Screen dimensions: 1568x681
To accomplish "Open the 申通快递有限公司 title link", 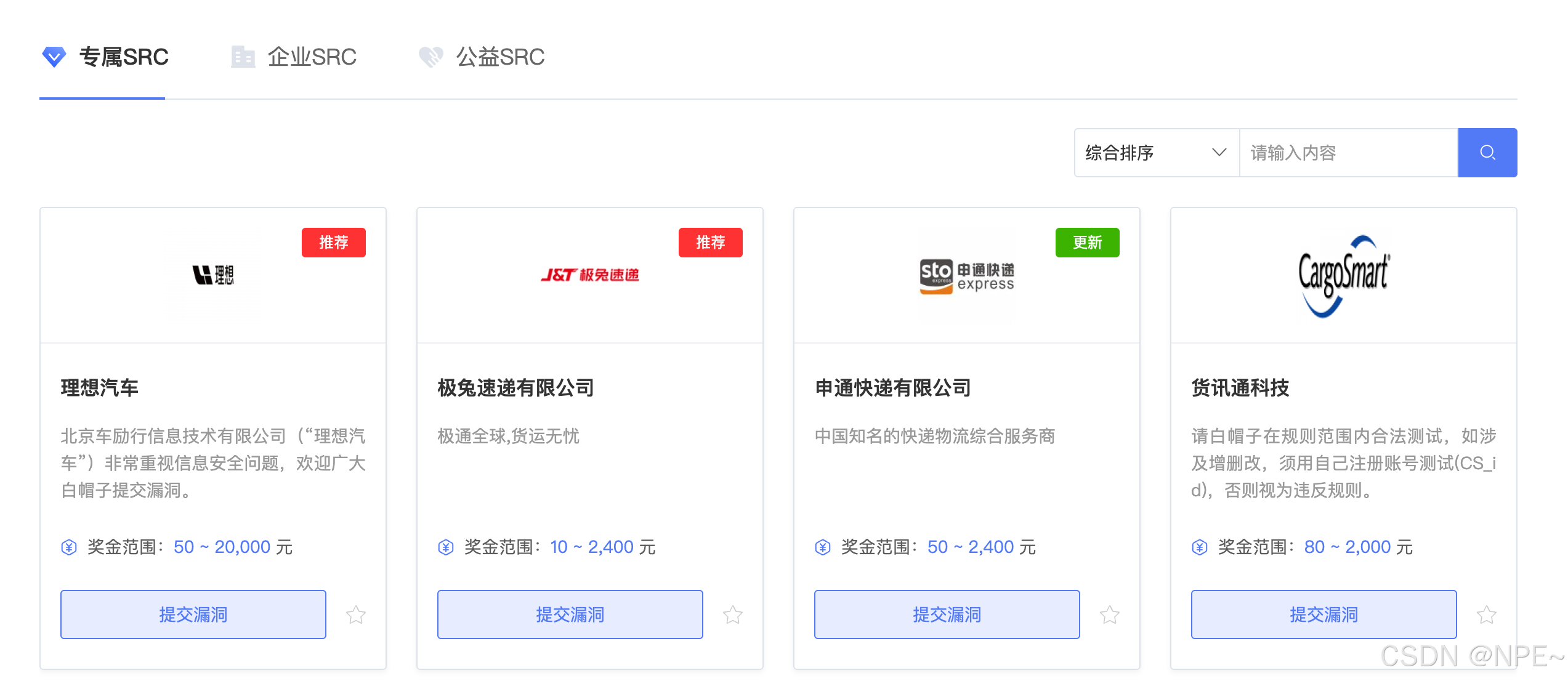I will [893, 388].
